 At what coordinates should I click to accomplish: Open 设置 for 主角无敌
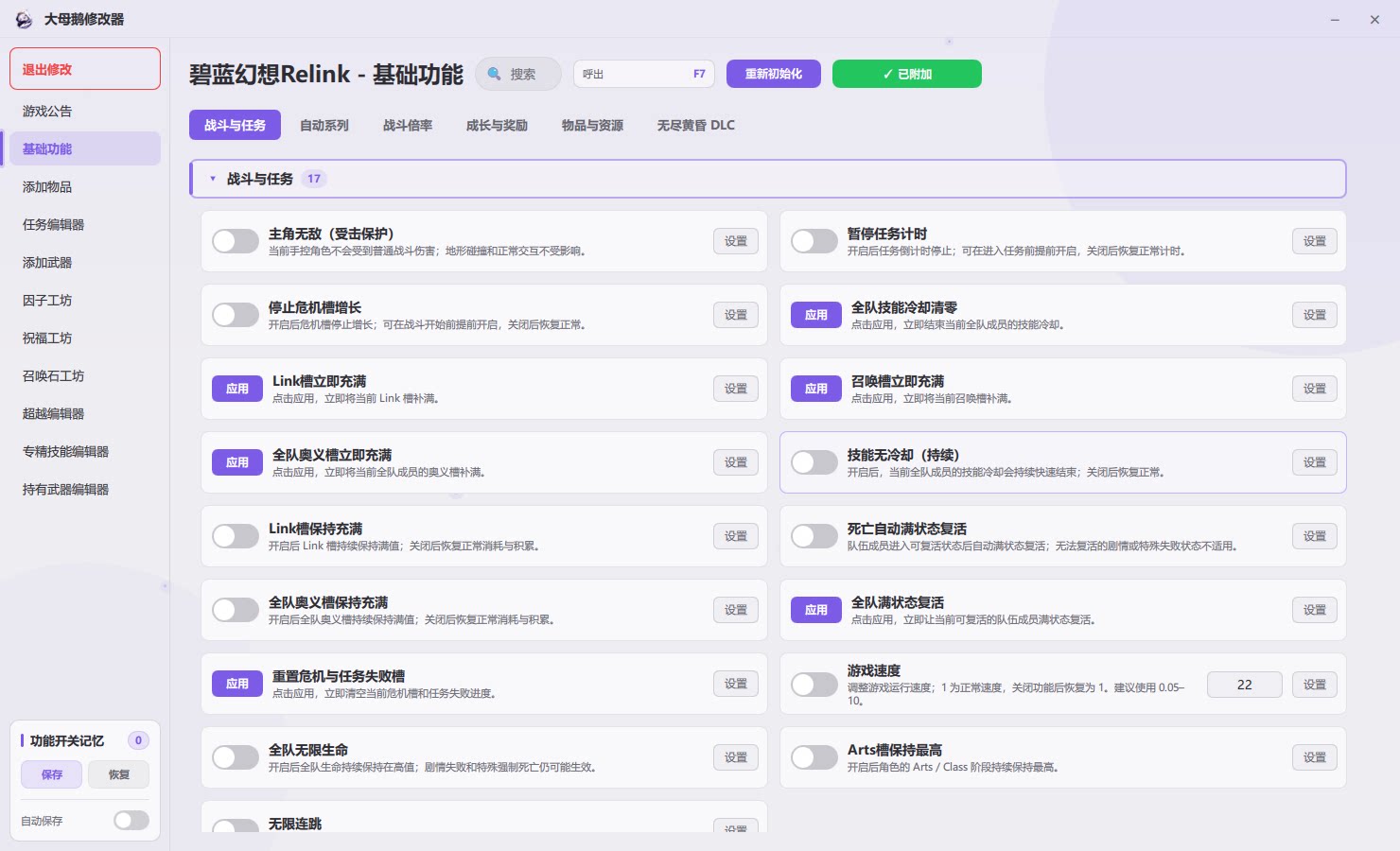736,241
